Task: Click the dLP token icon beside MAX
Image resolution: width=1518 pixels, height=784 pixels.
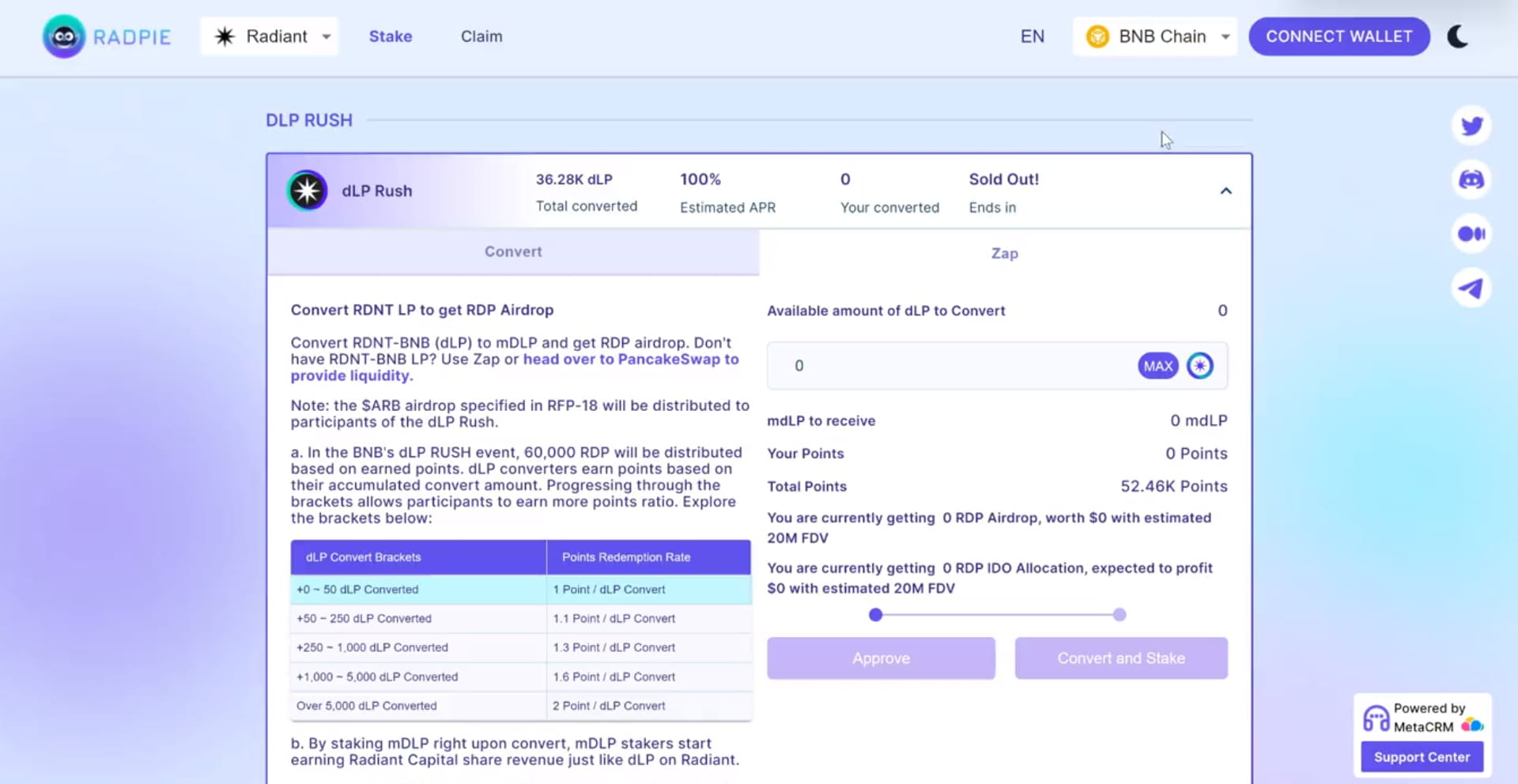Action: pyautogui.click(x=1199, y=366)
